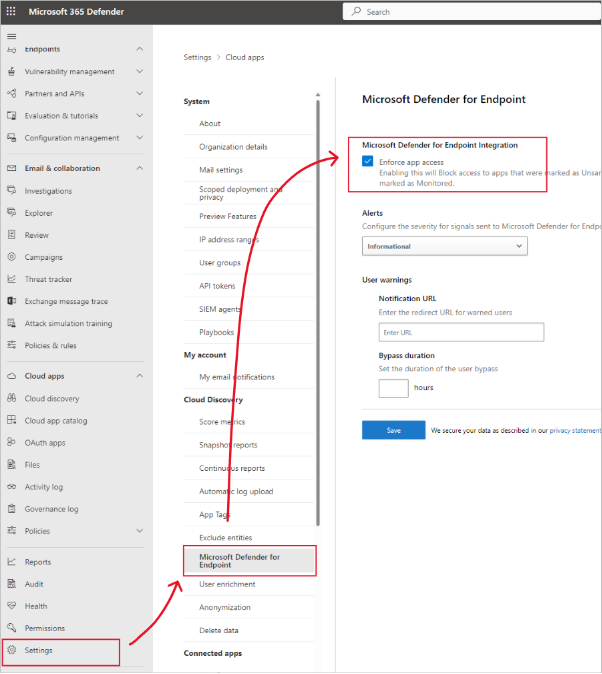Screen dimensions: 602x674
Task: Click the hamburger navigation menu icon
Action: [x=12, y=36]
